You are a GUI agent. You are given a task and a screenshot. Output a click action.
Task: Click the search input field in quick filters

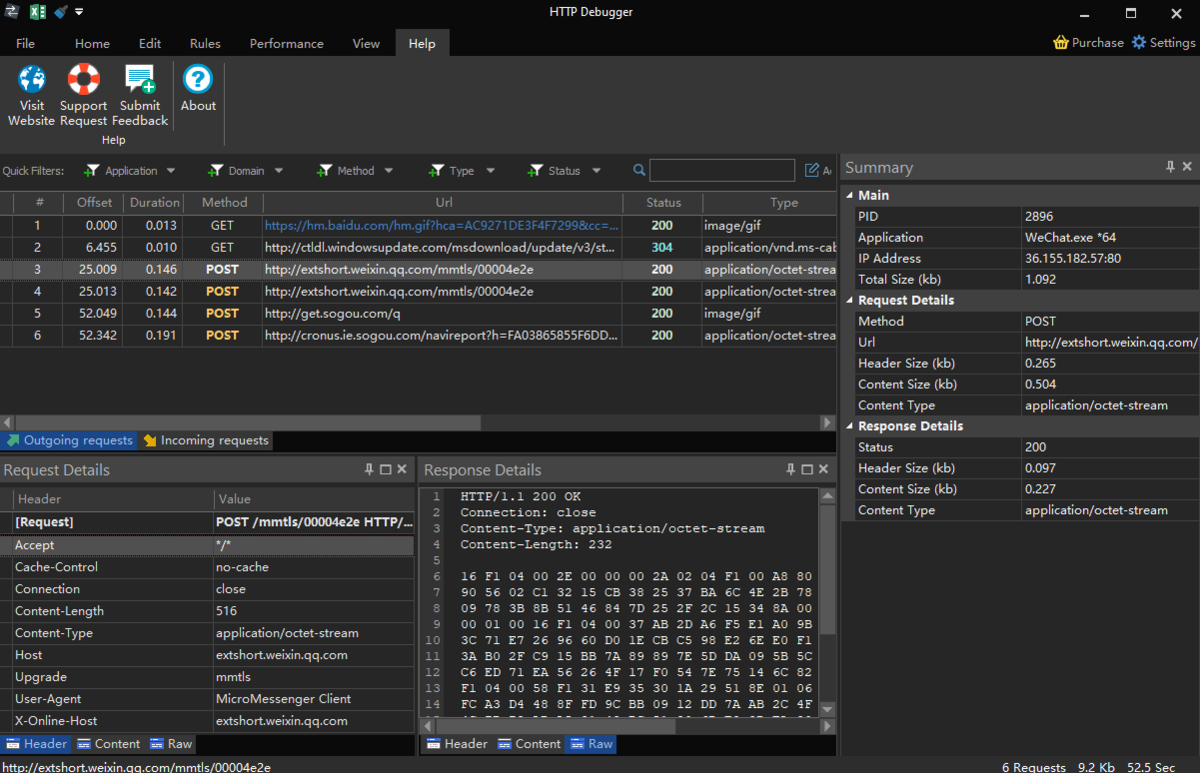722,171
